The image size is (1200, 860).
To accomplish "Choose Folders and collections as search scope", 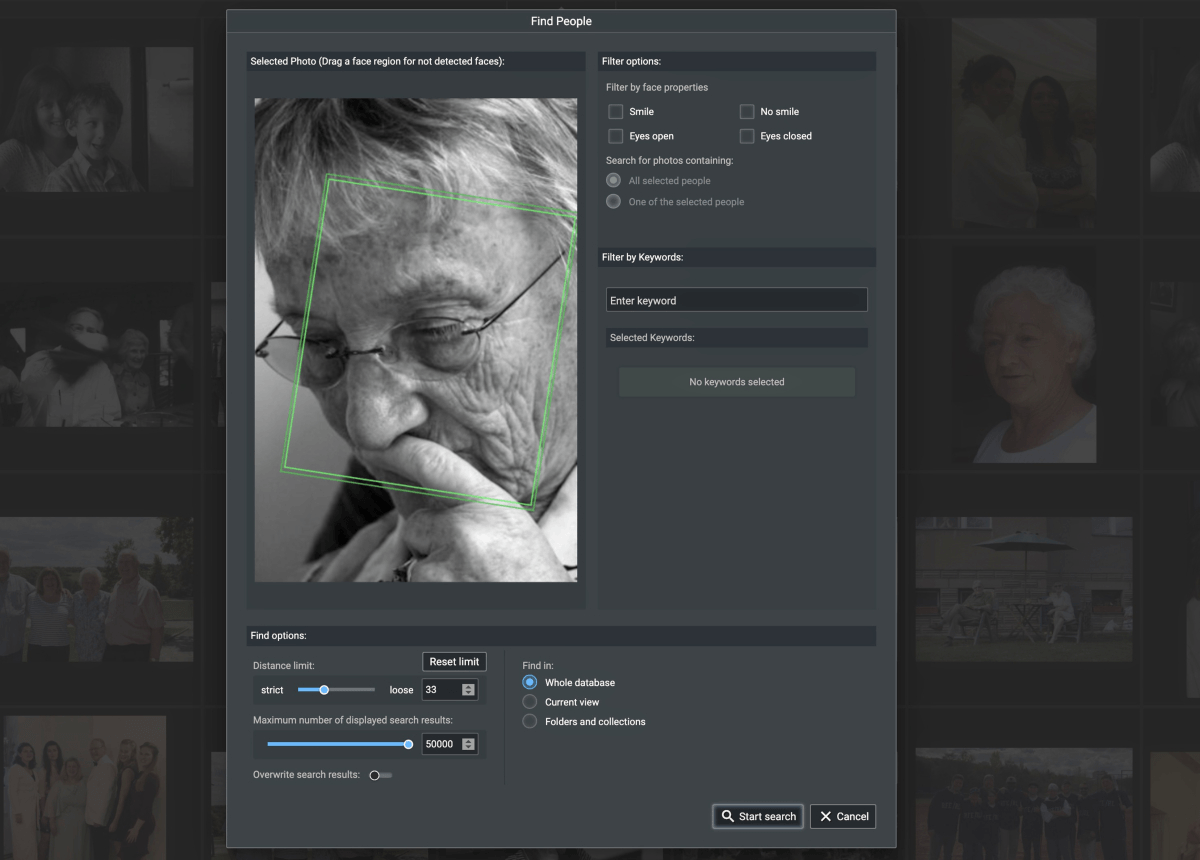I will coord(528,721).
